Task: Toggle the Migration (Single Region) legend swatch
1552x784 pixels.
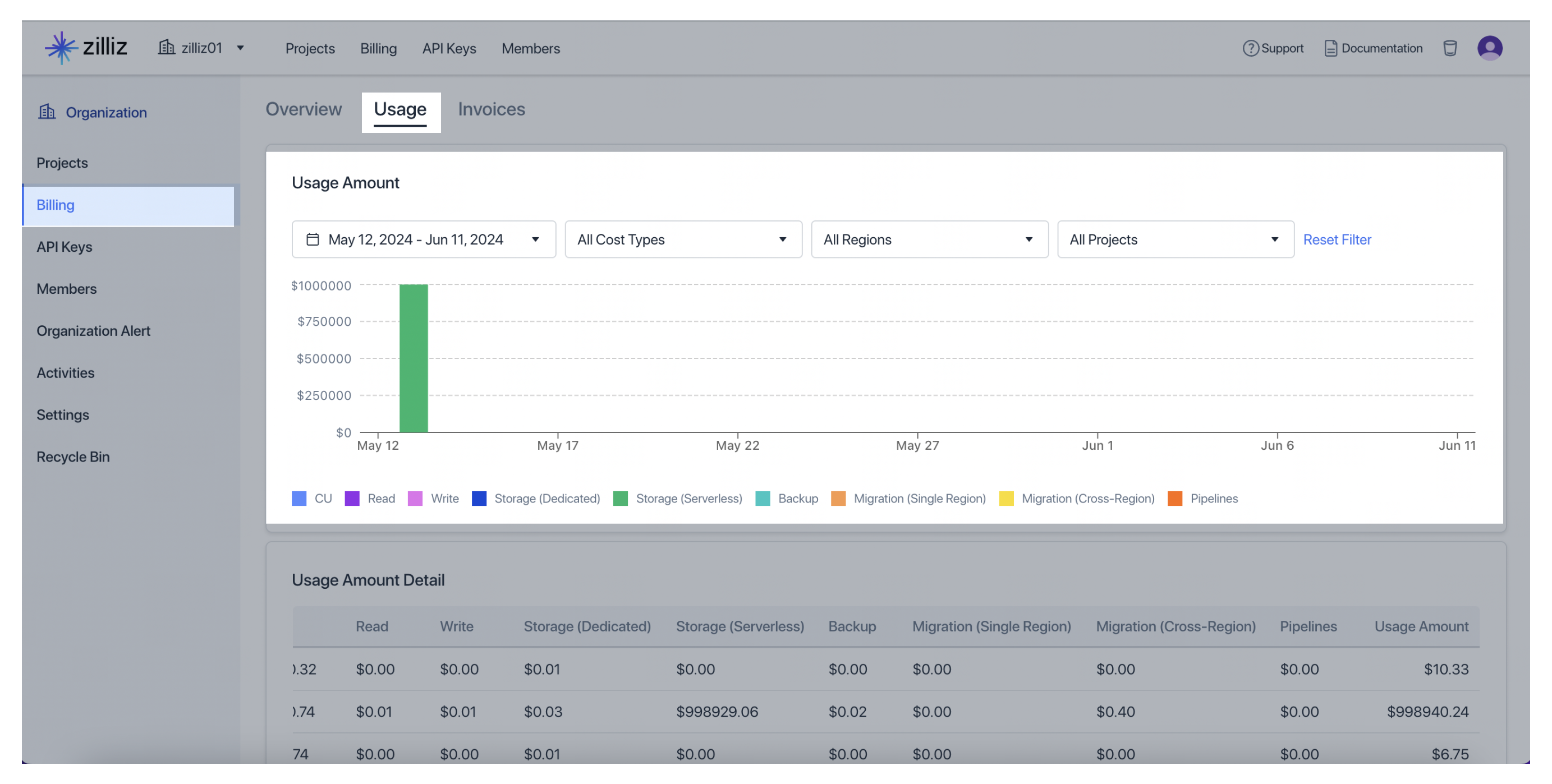Action: point(838,498)
